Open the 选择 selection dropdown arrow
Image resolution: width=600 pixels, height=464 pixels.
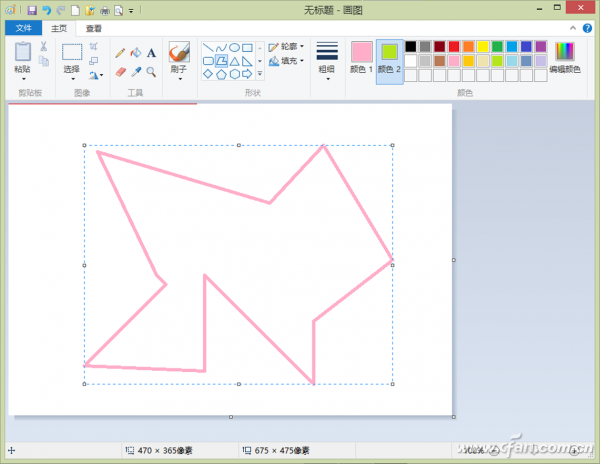73,79
